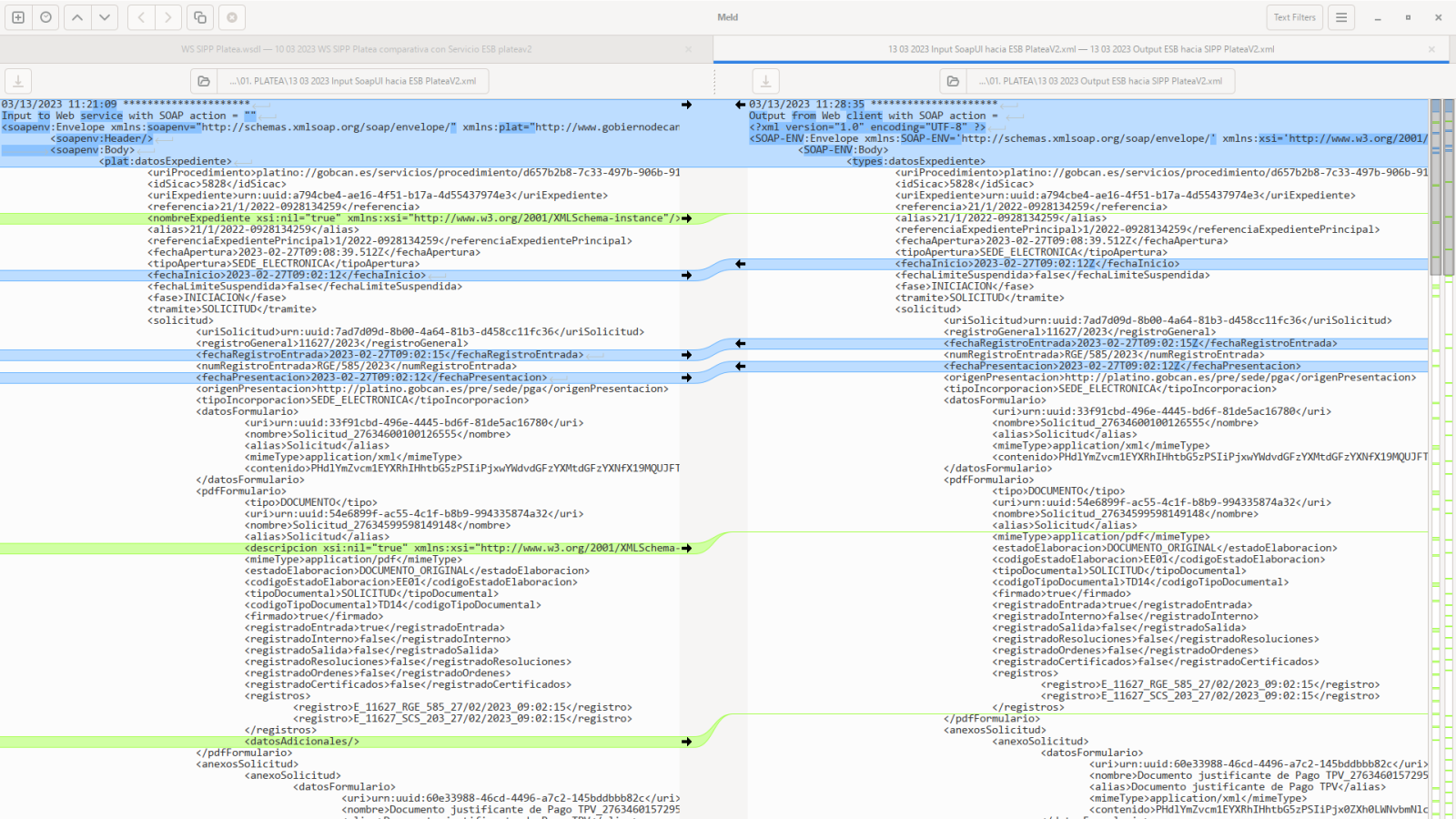Save the right pane Output file
This screenshot has width=1456, height=819.
(765, 81)
